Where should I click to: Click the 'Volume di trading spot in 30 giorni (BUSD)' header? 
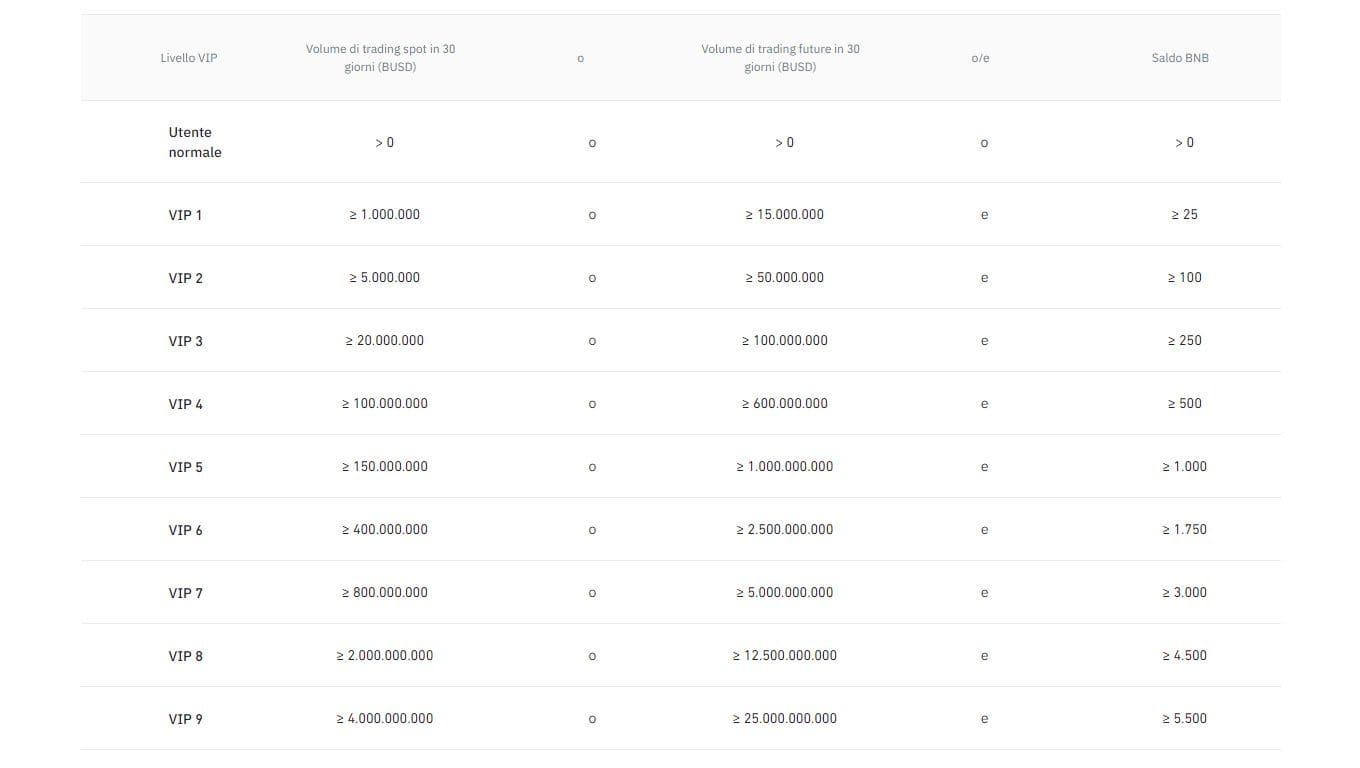click(x=380, y=58)
